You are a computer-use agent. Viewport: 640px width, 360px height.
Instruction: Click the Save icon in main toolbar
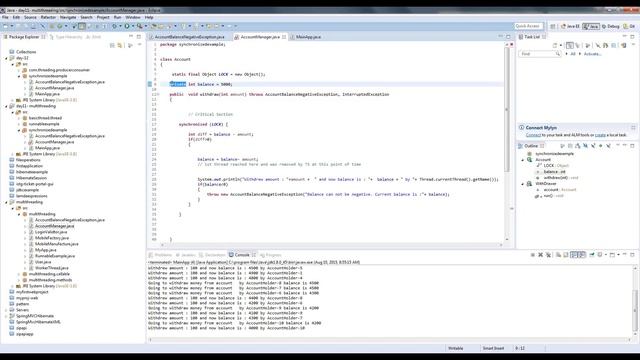(x=19, y=26)
